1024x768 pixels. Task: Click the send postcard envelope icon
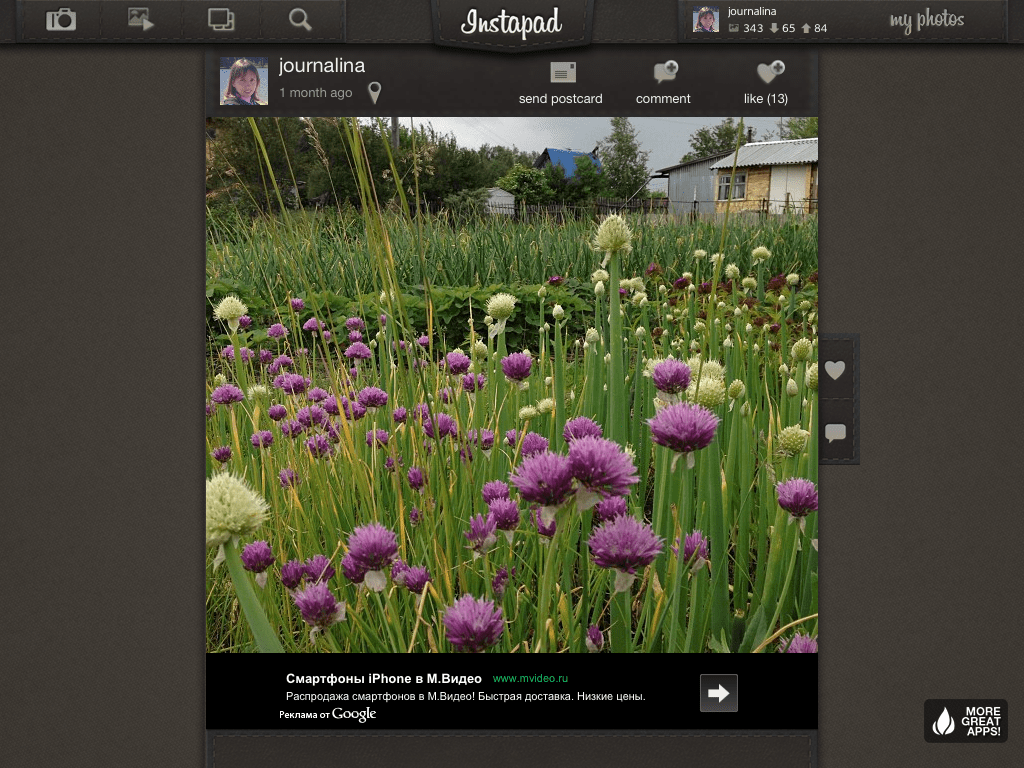tap(562, 73)
